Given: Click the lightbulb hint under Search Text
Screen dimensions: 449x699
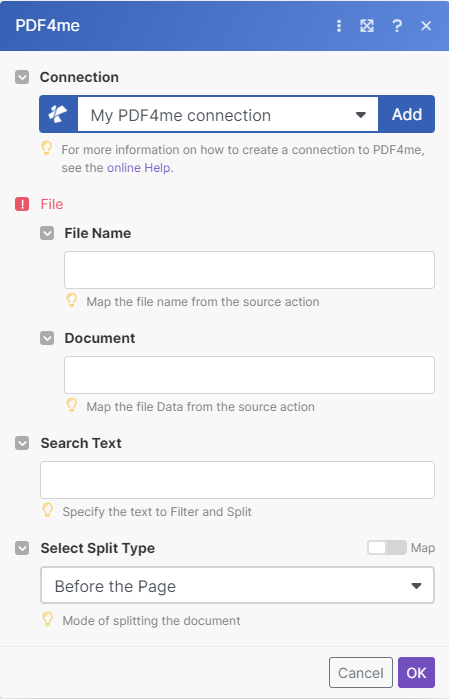Looking at the screenshot, I should tap(47, 511).
